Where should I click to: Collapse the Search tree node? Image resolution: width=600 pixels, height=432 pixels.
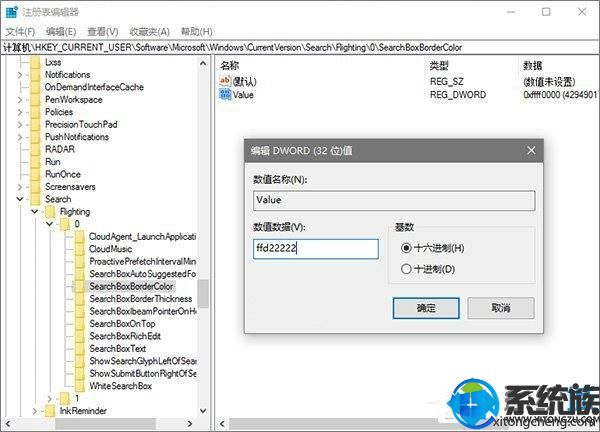pos(20,199)
